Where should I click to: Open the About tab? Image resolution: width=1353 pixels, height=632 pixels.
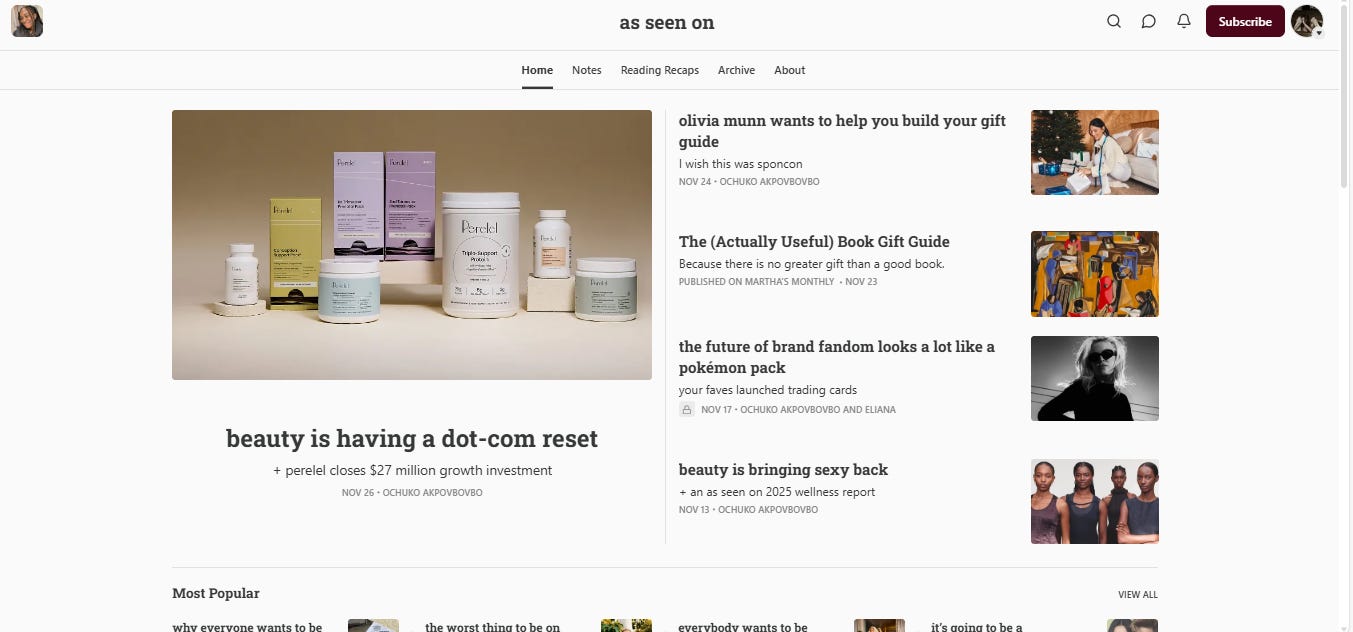(790, 70)
